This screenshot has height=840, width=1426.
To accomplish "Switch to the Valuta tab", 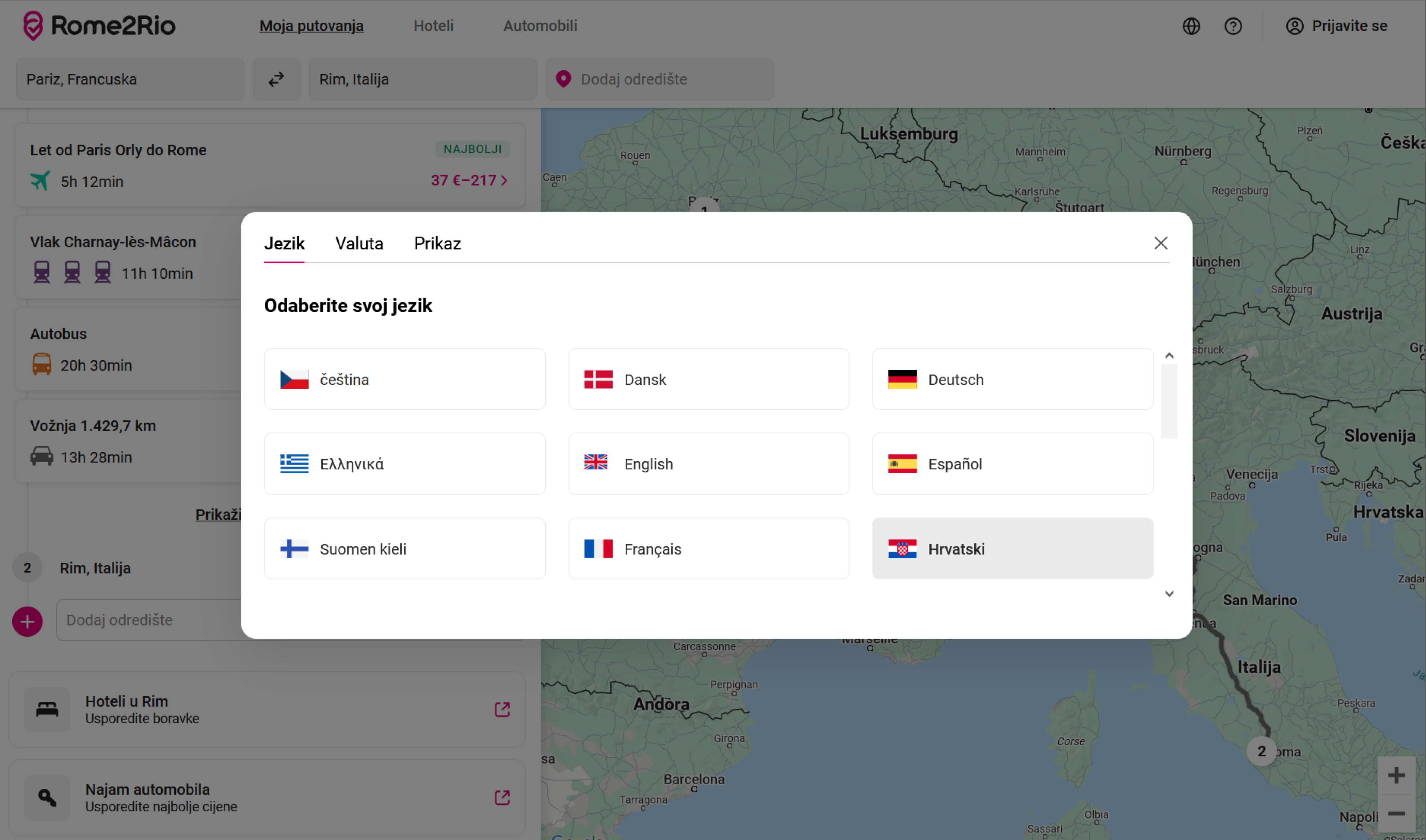I will pyautogui.click(x=359, y=243).
